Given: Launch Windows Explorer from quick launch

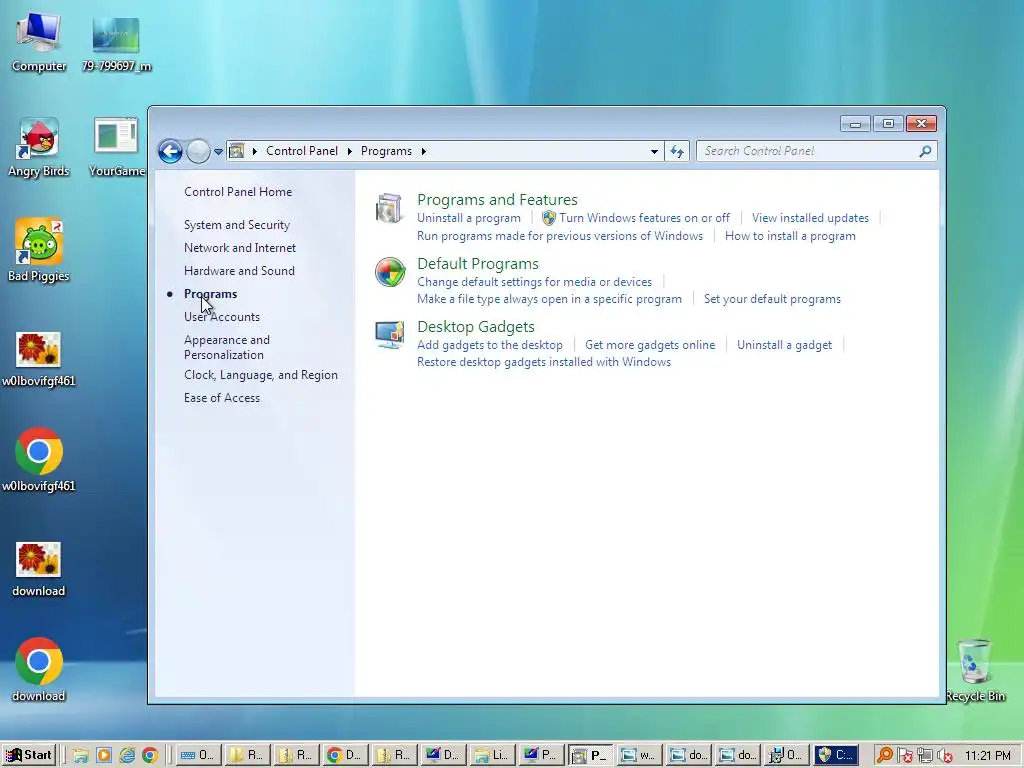Looking at the screenshot, I should coord(80,756).
